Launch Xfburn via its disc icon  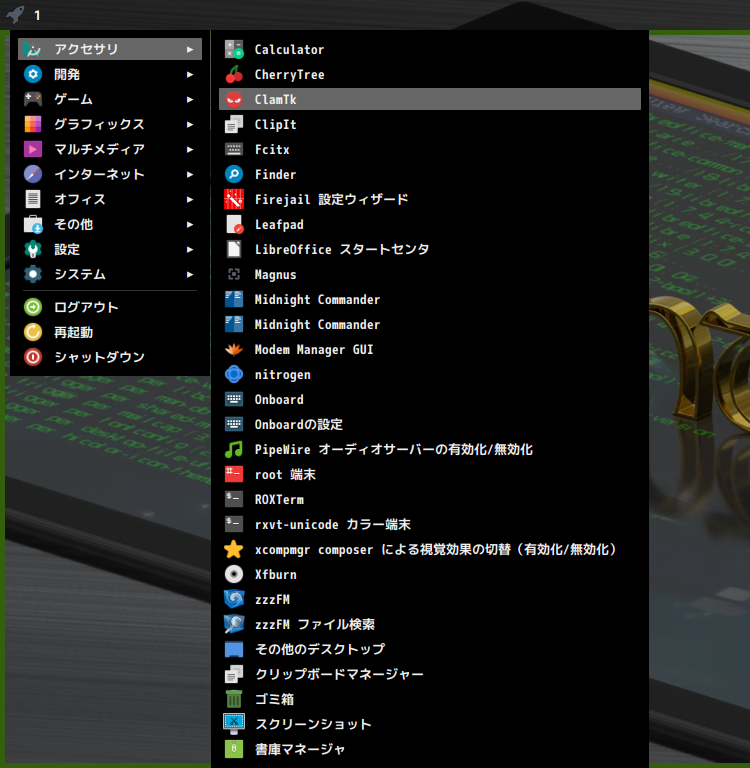234,574
